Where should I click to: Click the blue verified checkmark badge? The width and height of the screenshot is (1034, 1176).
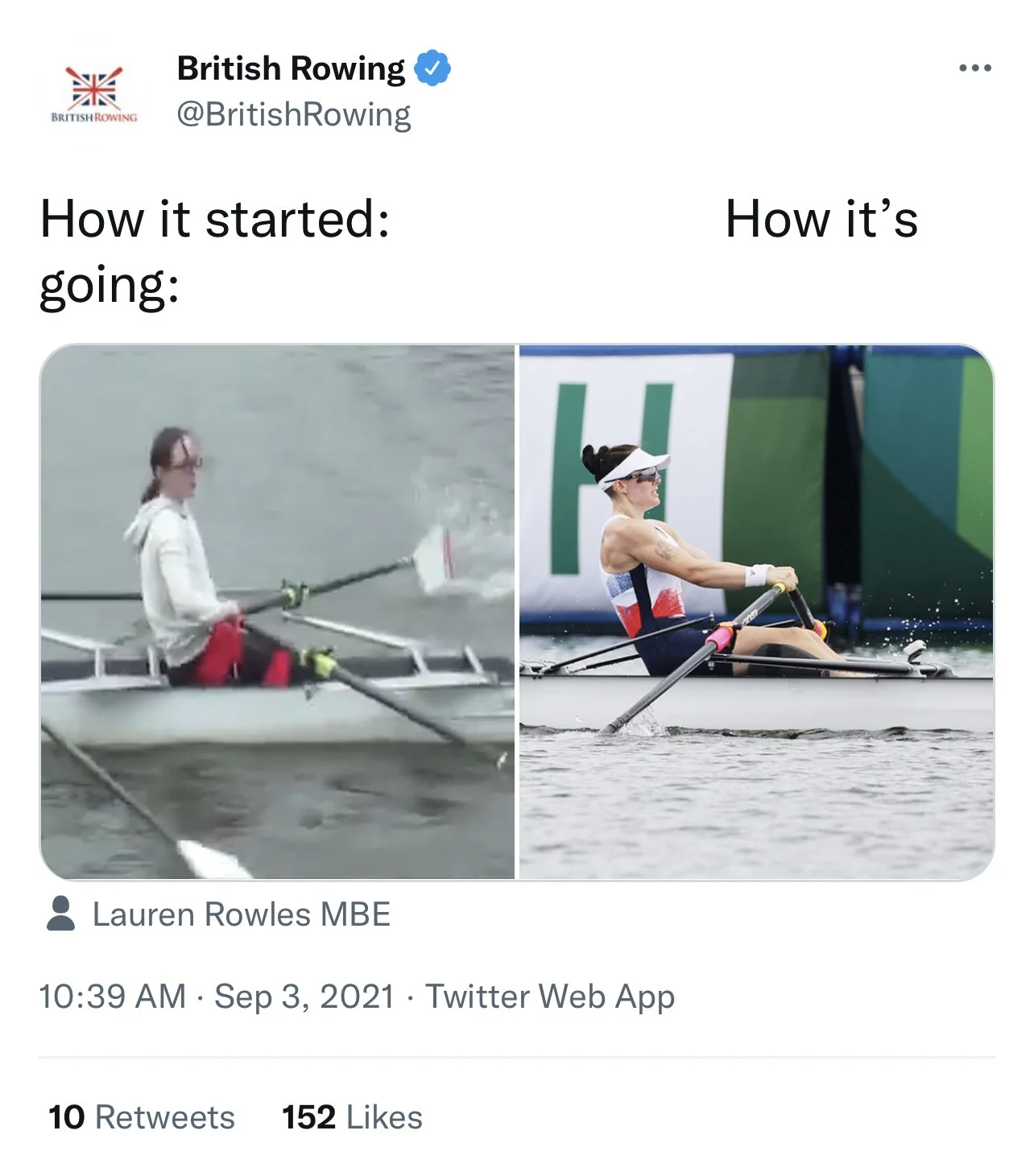point(432,68)
